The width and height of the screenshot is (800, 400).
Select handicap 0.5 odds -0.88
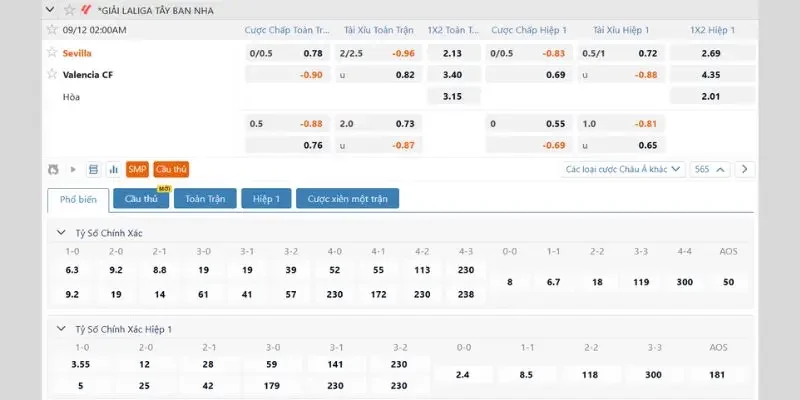tap(288, 123)
